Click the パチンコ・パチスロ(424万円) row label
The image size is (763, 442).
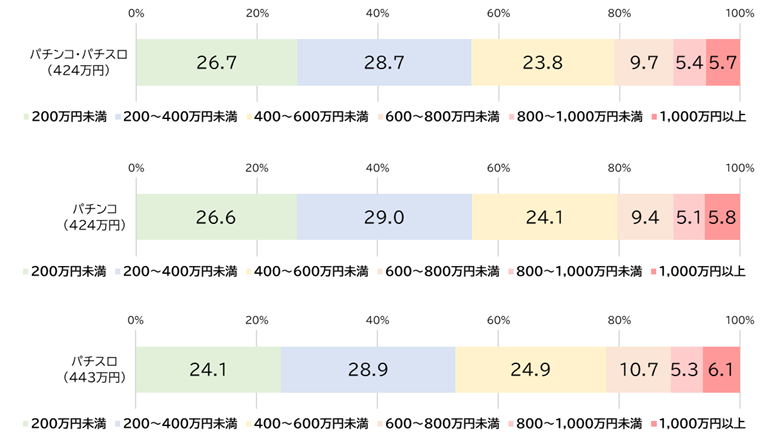click(x=78, y=62)
